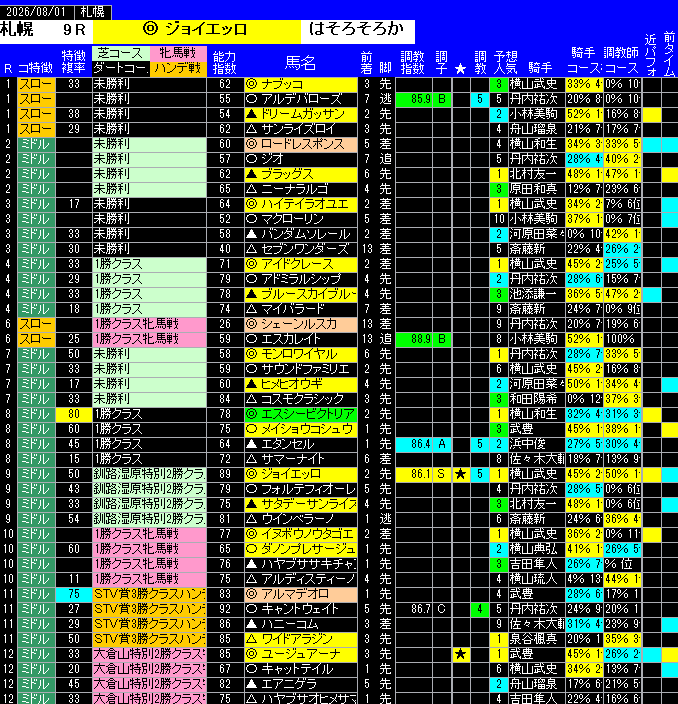Click the はそろそろか text box

[357, 31]
